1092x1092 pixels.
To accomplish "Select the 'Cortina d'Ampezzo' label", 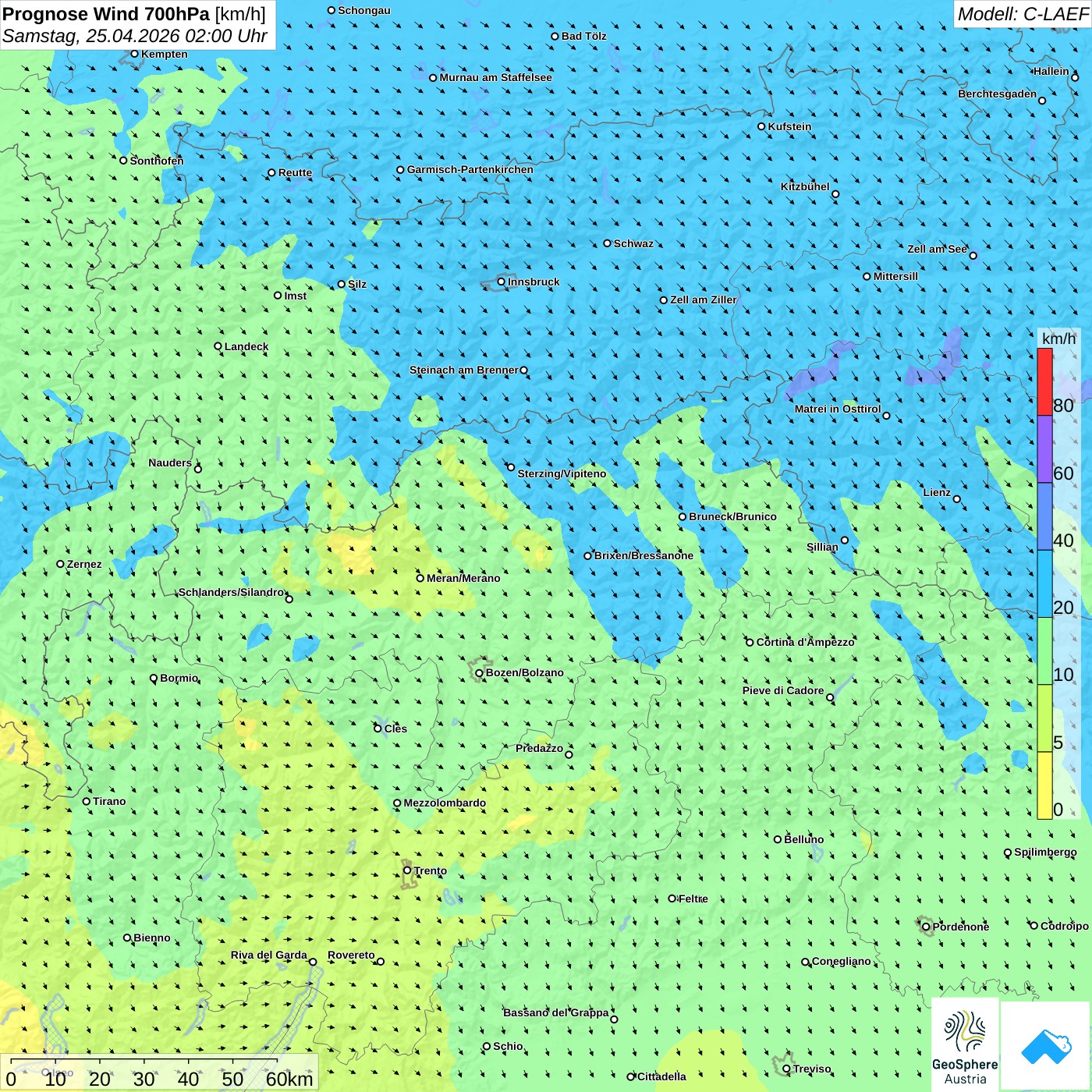I will tap(806, 642).
